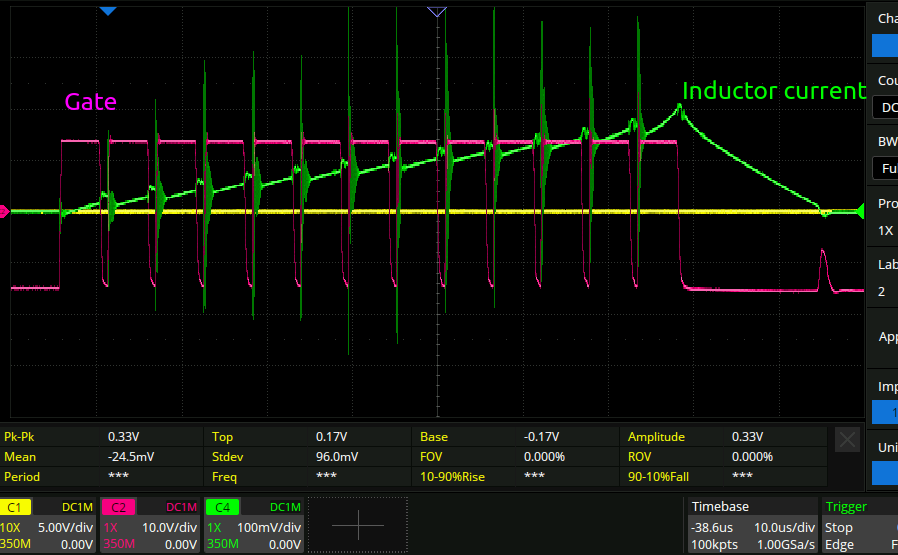Select the Pk-Pk measurement value

pos(124,437)
